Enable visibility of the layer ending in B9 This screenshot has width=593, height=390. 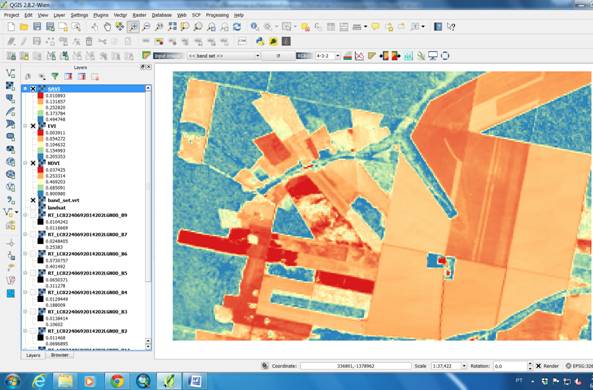[x=33, y=215]
